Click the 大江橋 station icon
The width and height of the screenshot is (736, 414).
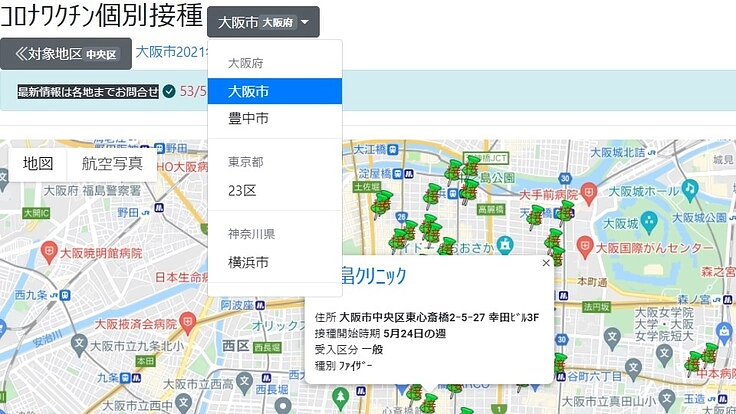click(393, 150)
